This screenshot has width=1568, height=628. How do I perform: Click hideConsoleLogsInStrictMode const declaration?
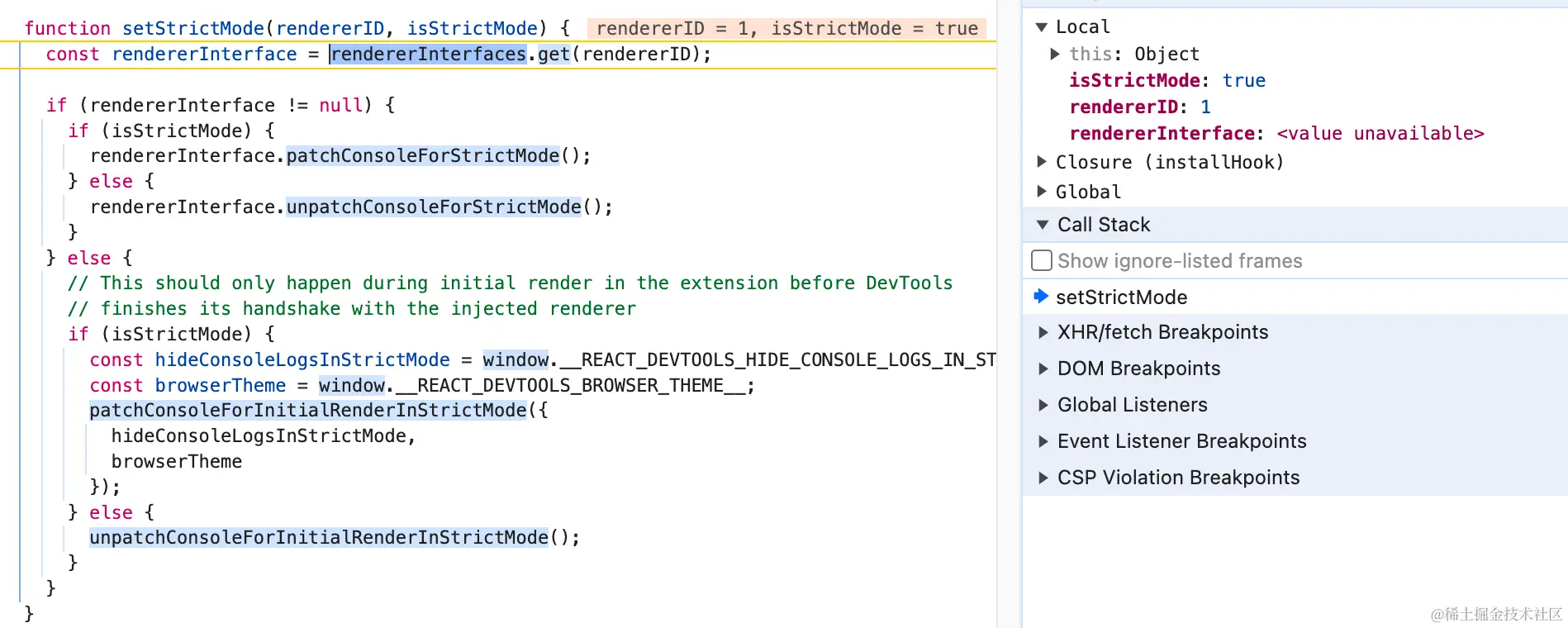click(x=302, y=359)
